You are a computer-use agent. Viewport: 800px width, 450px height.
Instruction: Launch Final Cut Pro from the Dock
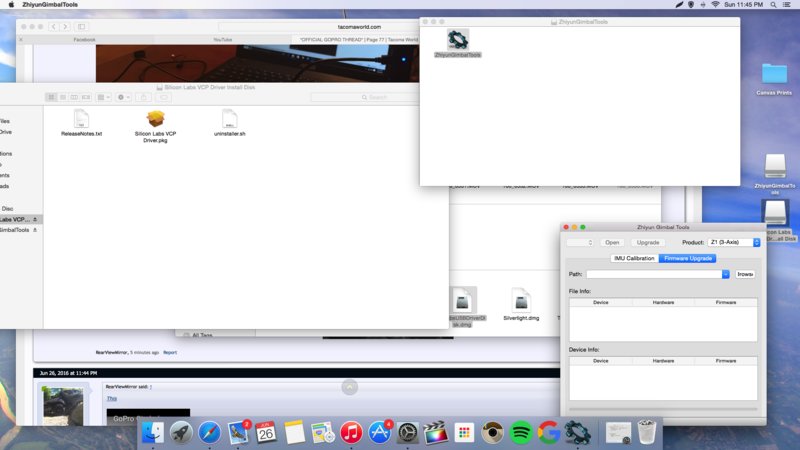436,433
